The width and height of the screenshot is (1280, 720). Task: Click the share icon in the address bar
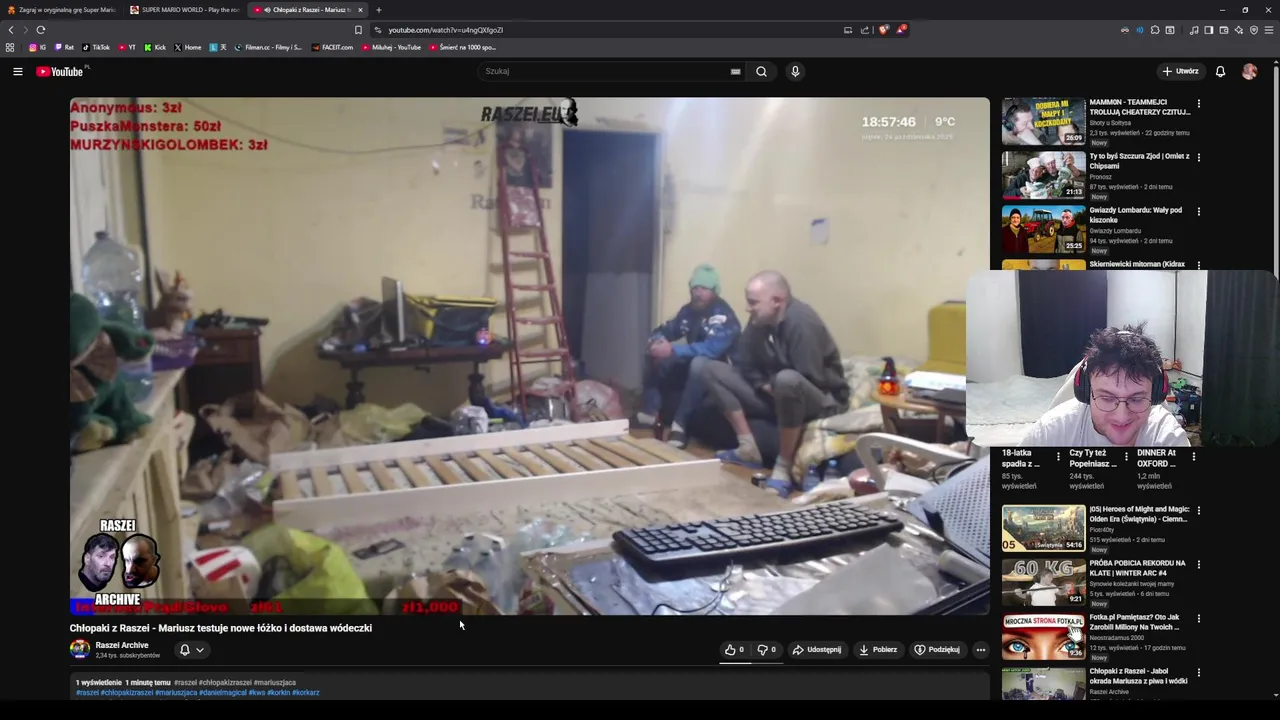tap(865, 30)
